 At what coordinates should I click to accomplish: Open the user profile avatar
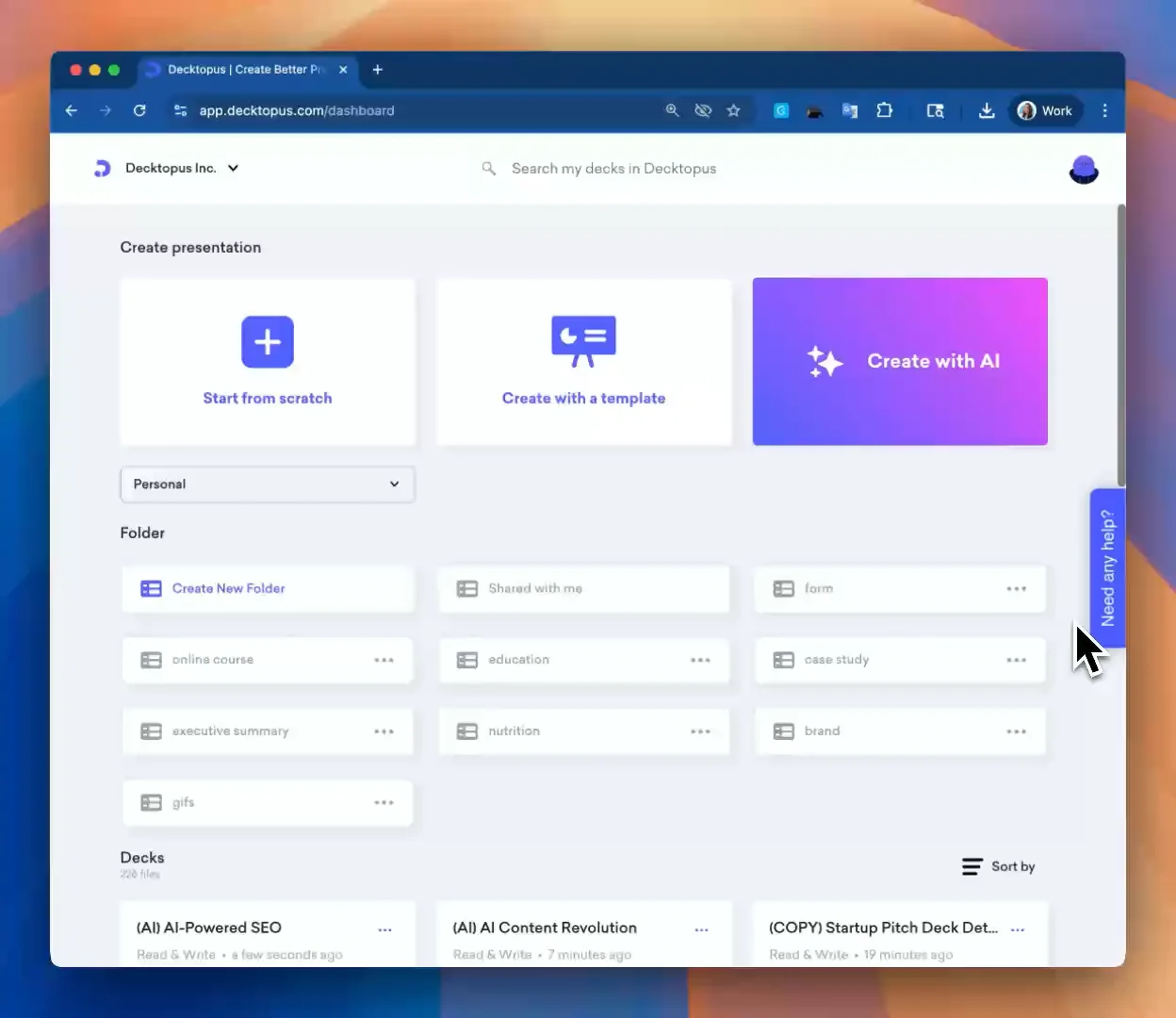click(1084, 170)
